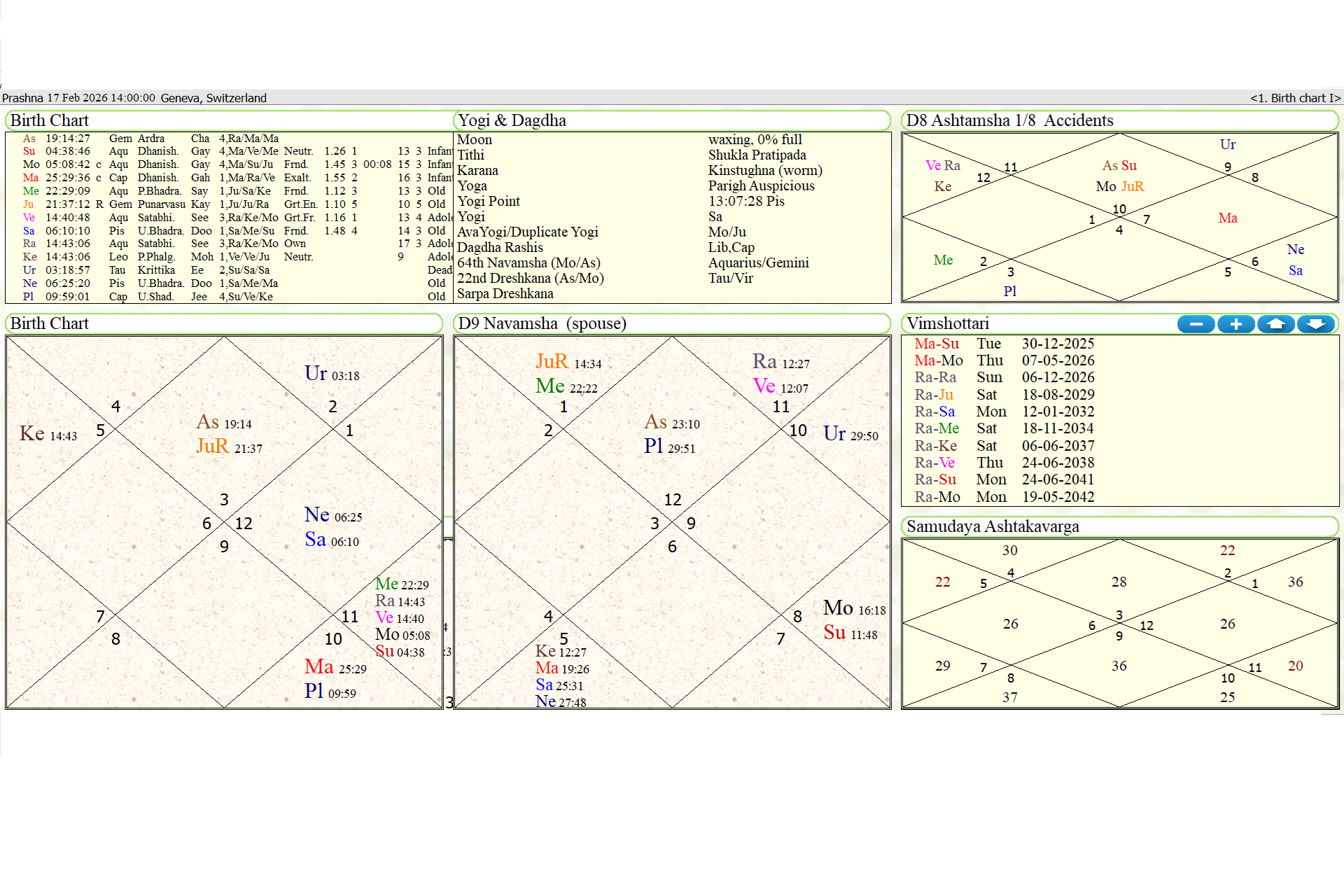Screen dimensions: 1344x896
Task: Click the '1. Birth chart I' page selector
Action: tap(1294, 98)
